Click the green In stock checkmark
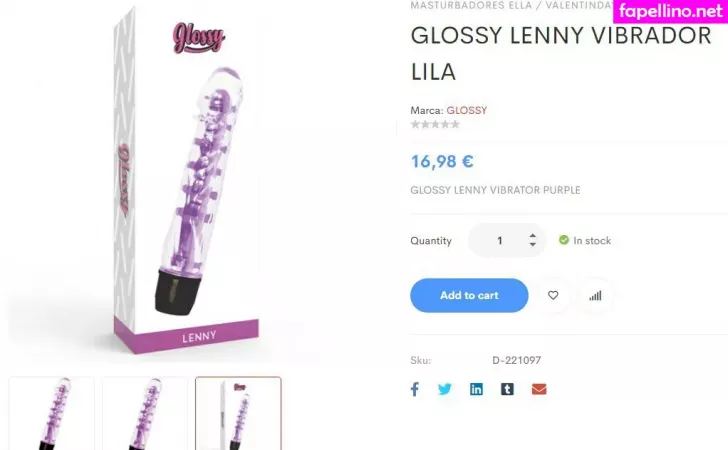728x450 pixels. [564, 240]
